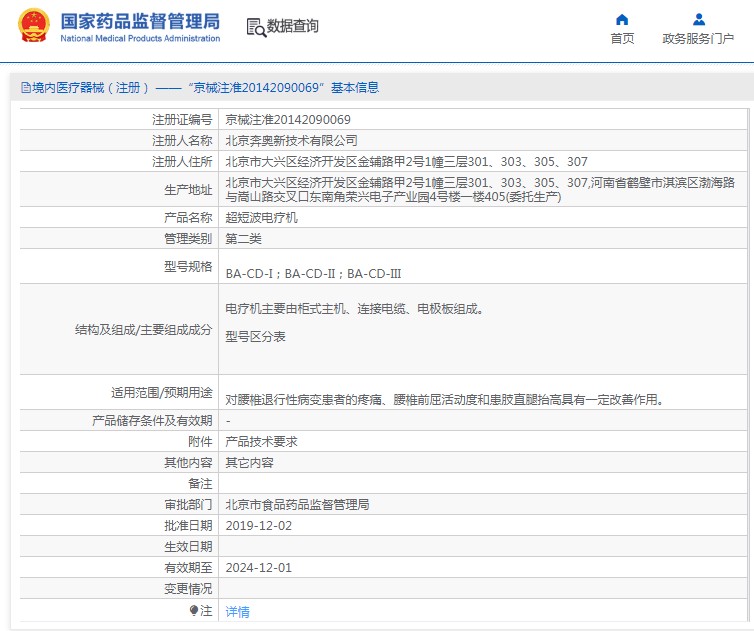Click the document icon before 境内医疗器械
The image size is (754, 631).
(25, 88)
